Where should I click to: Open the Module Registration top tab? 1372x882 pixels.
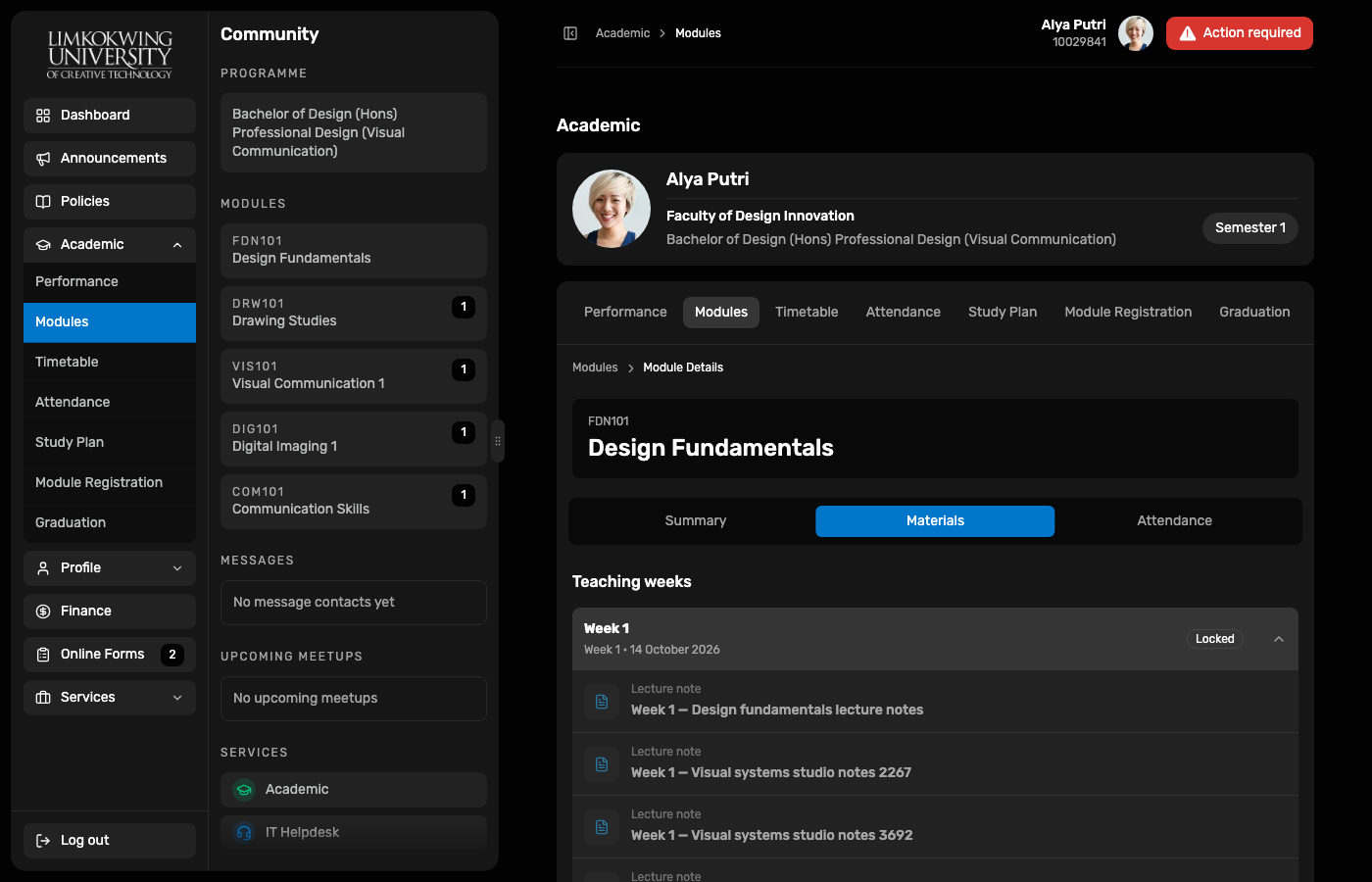tap(1128, 313)
